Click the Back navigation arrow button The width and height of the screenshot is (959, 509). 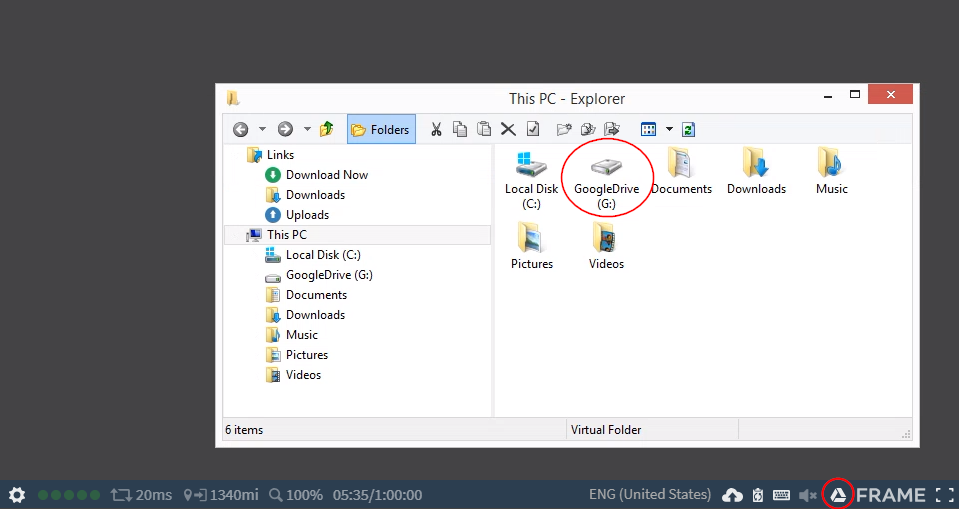240,129
